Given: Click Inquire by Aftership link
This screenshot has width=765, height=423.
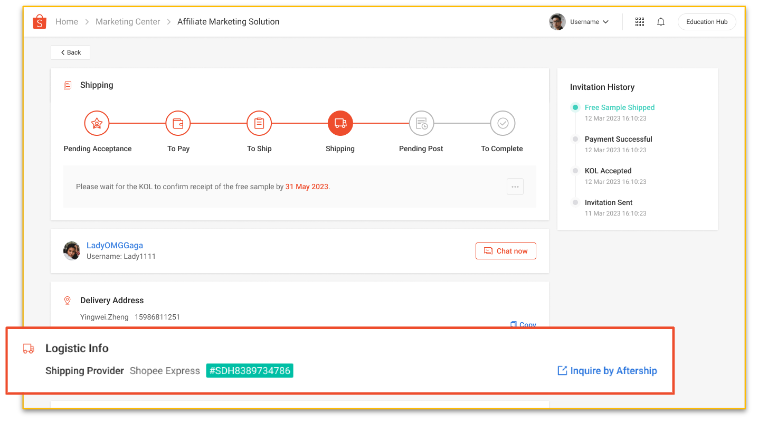Looking at the screenshot, I should tap(607, 371).
